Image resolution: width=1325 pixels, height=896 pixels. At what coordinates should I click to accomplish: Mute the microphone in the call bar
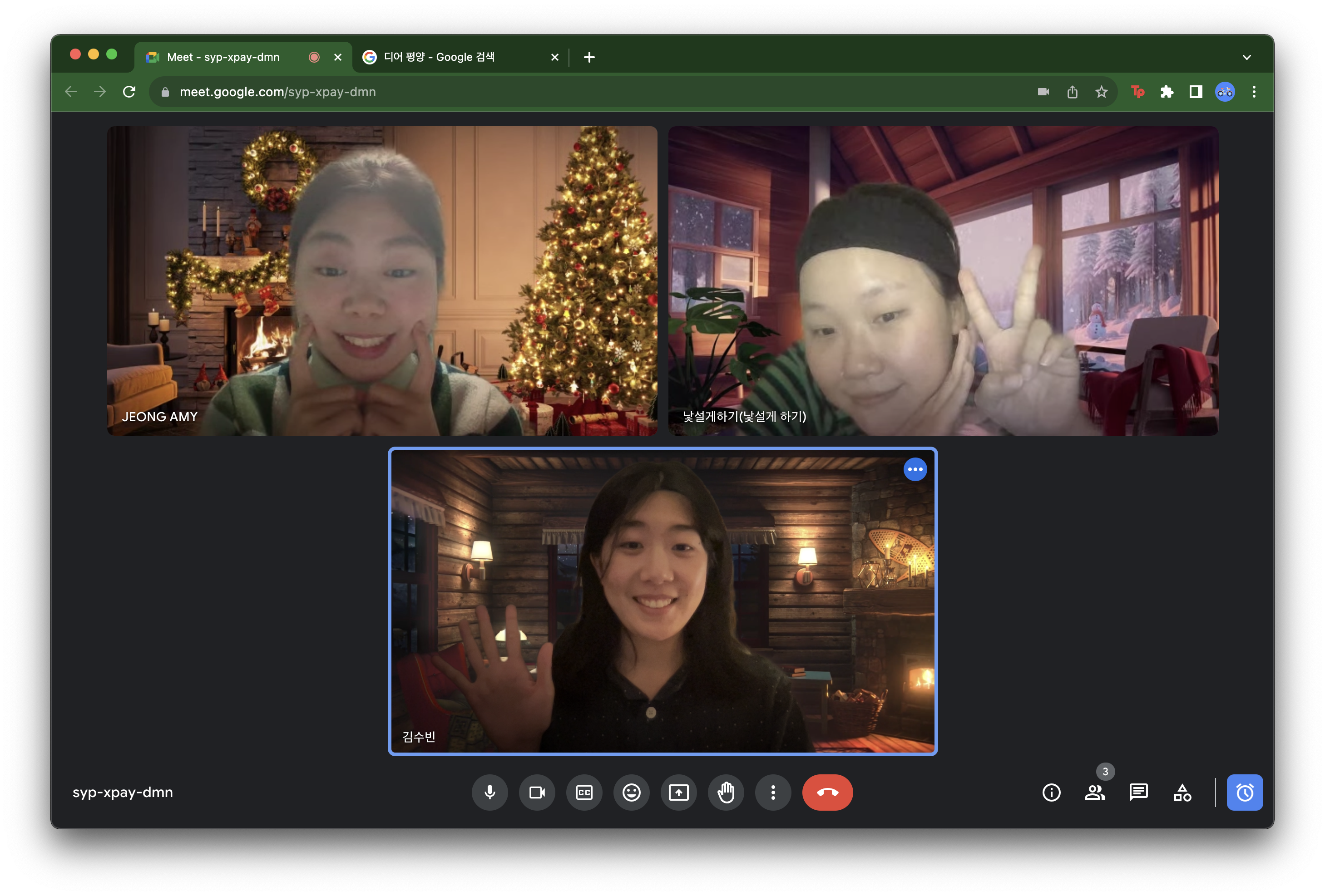pos(489,792)
